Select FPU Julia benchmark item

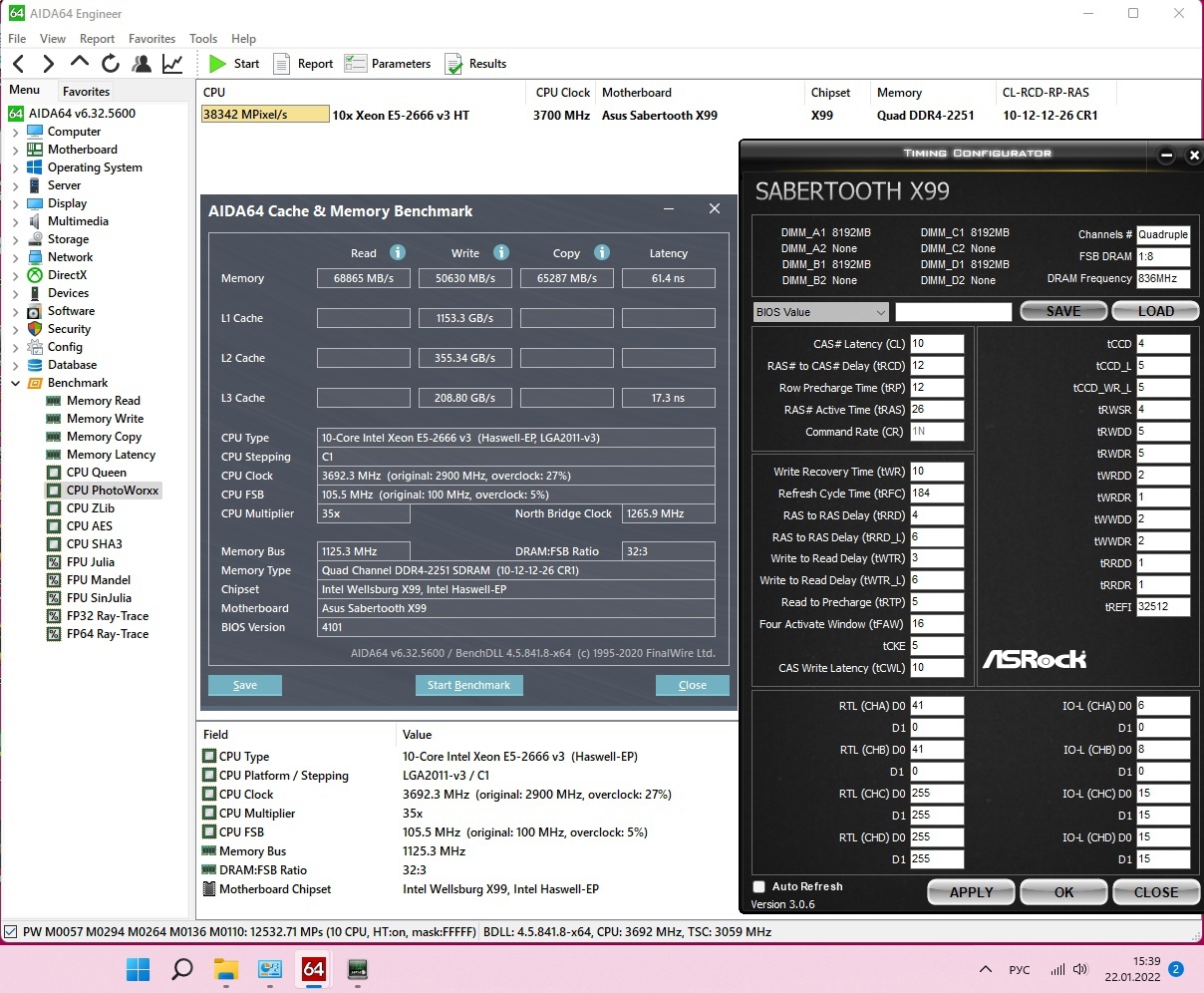[x=90, y=562]
